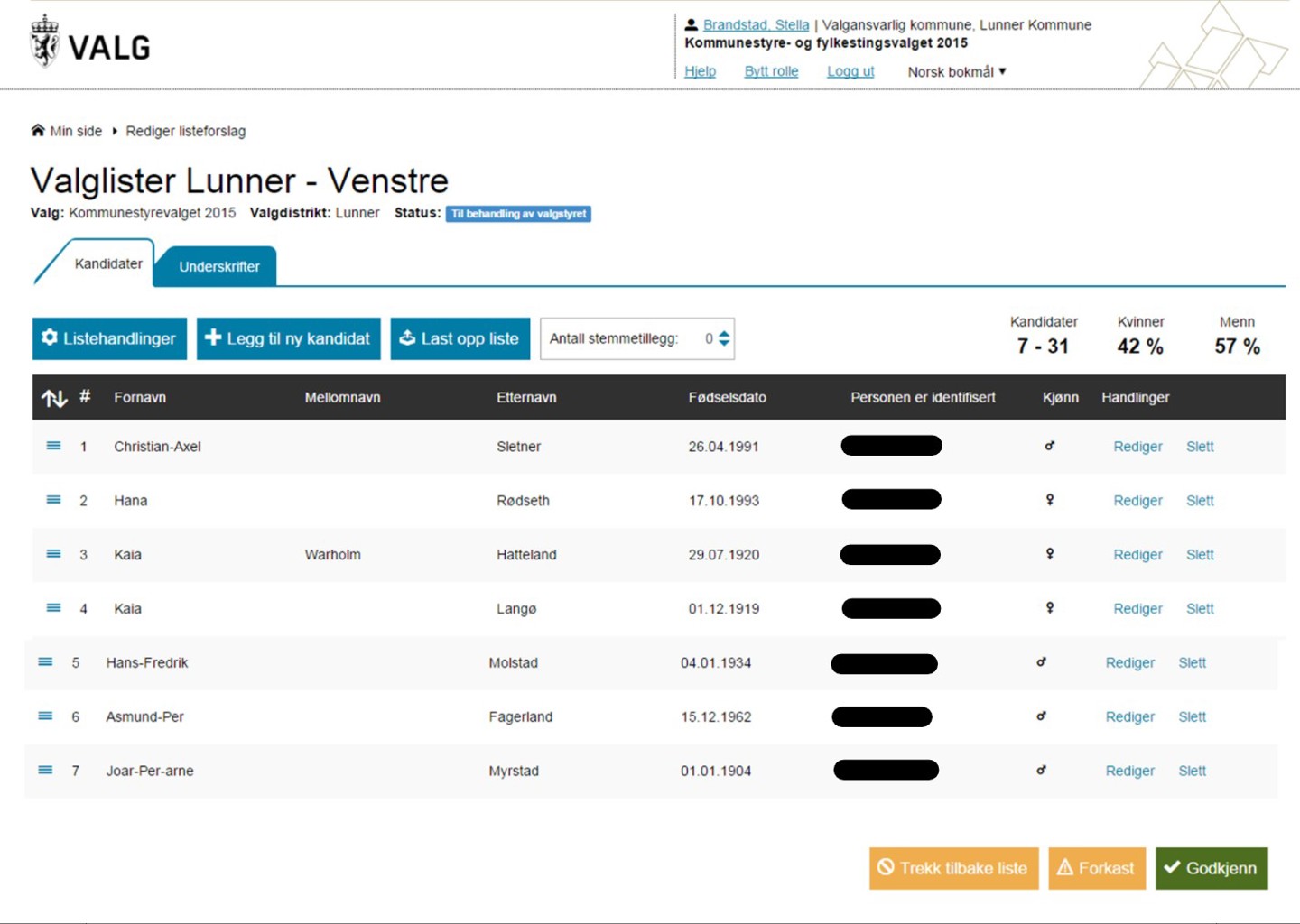Click Legg til ny kandidat button
Viewport: 1300px width, 924px height.
click(x=288, y=338)
